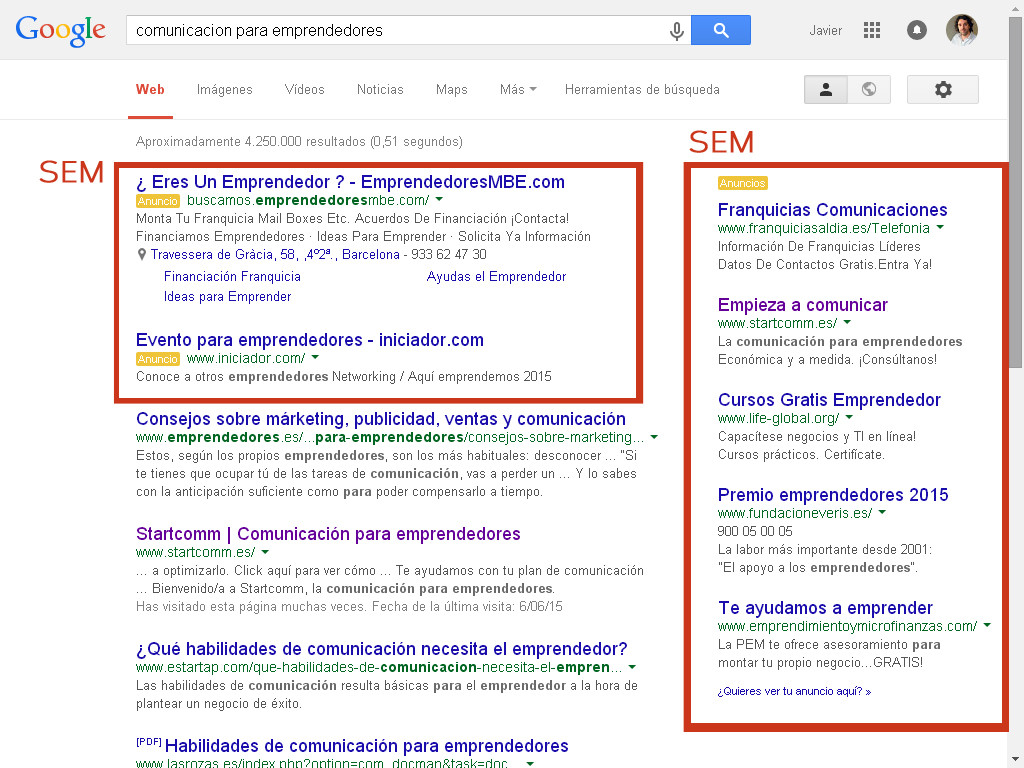
Task: Open Cursos Gratis Emprendedor sidebar ad
Action: (x=829, y=400)
